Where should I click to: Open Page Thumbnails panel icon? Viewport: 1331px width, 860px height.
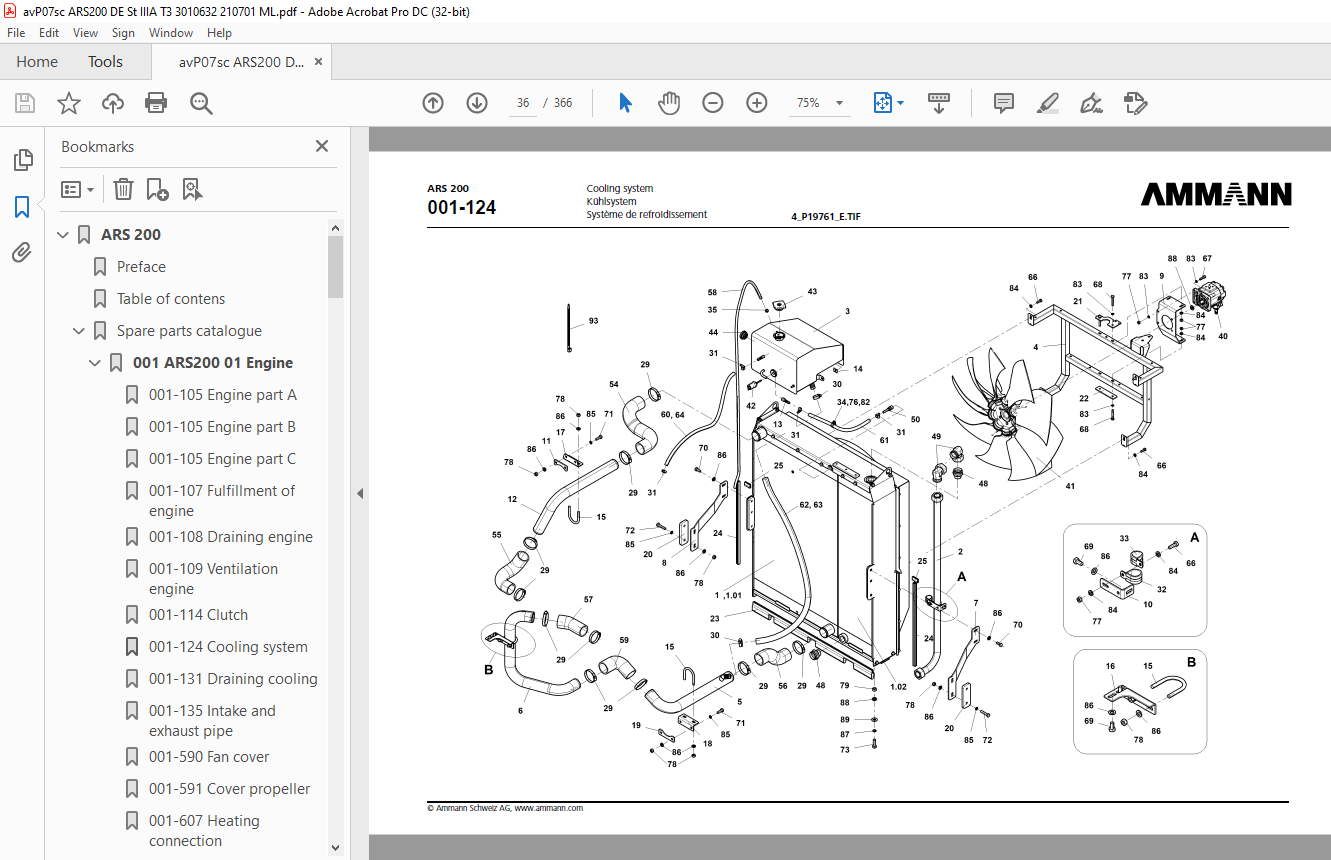pos(22,160)
